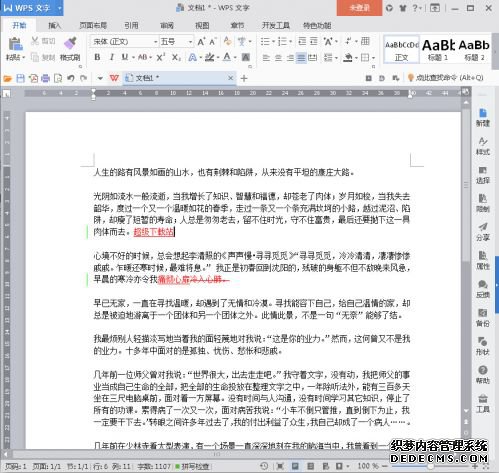The height and width of the screenshot is (473, 499).
Task: Click the 未登录 login button
Action: (359, 8)
